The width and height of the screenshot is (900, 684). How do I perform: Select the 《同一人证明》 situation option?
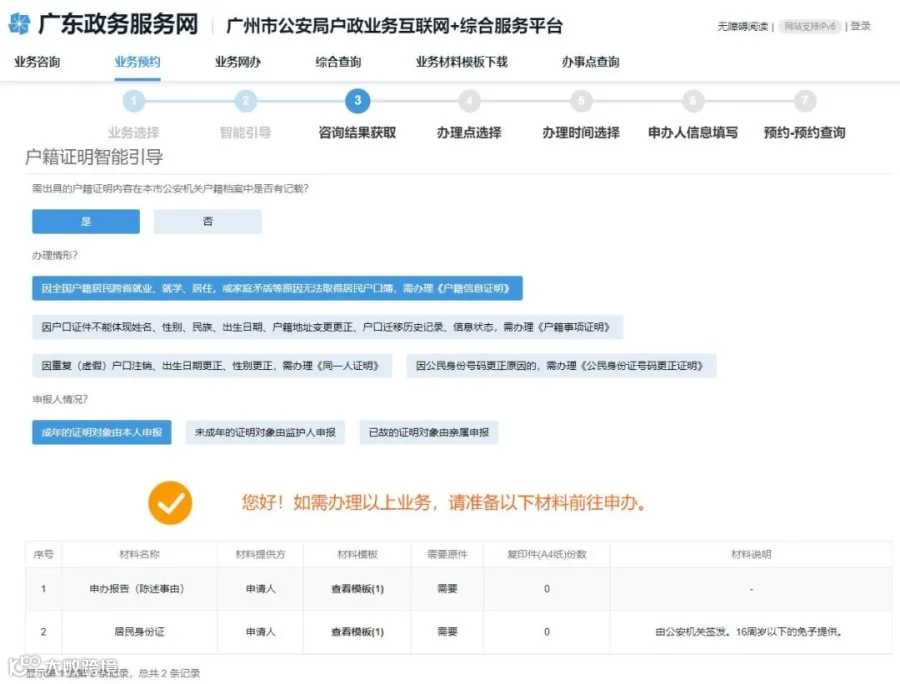point(212,366)
